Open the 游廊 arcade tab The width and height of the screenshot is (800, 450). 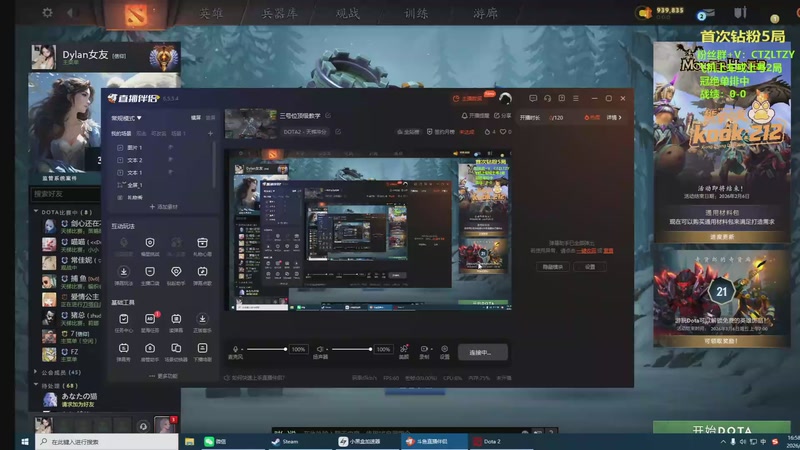485,13
